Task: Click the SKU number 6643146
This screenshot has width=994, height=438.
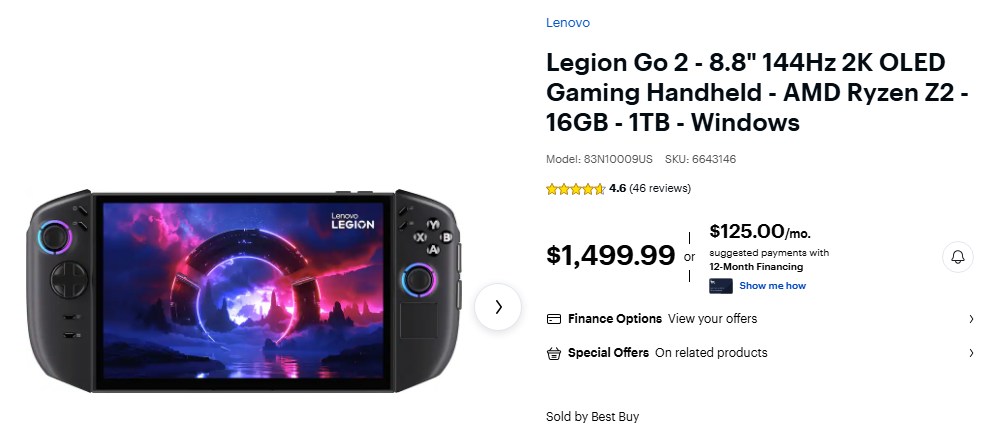Action: click(x=714, y=159)
